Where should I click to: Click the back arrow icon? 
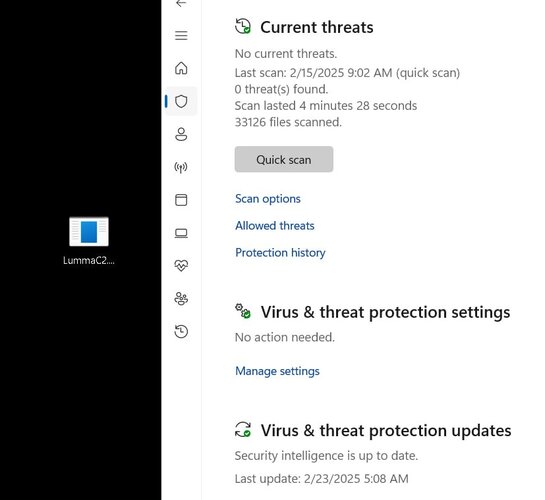coord(181,3)
